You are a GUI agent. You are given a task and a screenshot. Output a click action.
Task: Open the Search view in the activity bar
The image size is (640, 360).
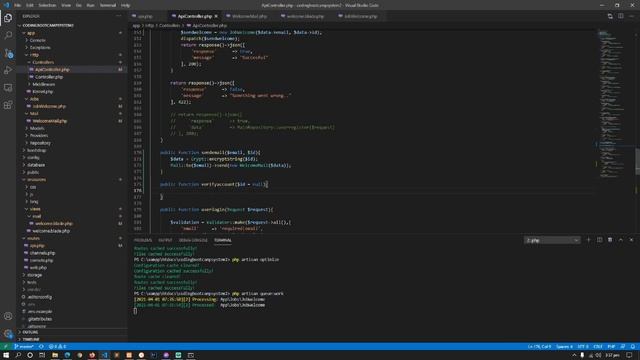tap(8, 36)
